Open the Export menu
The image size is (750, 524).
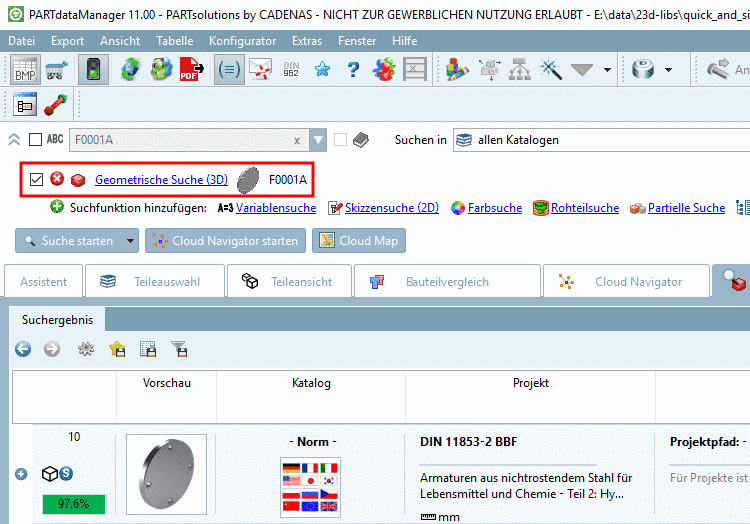click(x=67, y=41)
